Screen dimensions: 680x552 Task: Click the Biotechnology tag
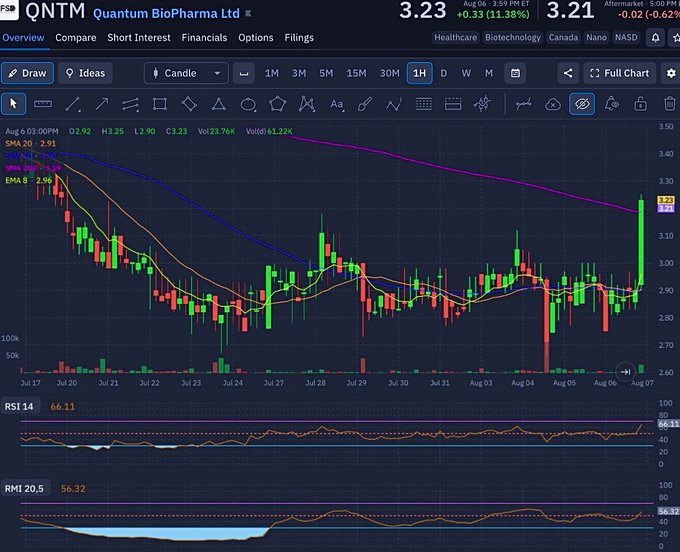[x=513, y=38]
